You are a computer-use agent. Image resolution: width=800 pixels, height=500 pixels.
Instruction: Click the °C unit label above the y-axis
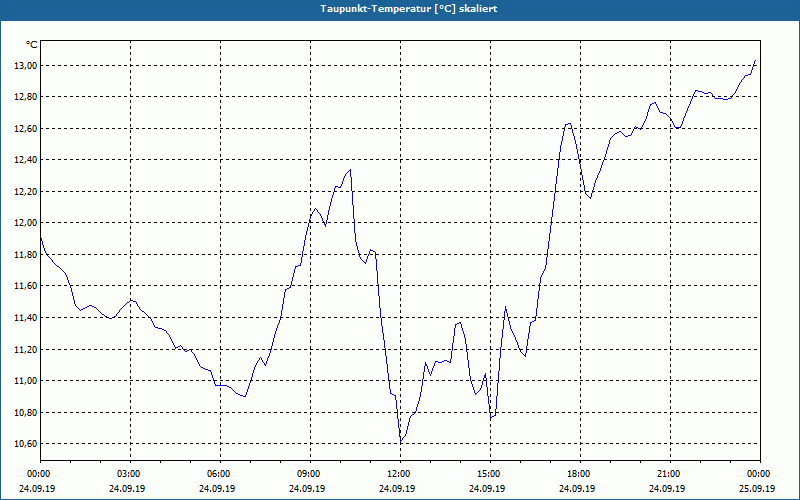[31, 45]
